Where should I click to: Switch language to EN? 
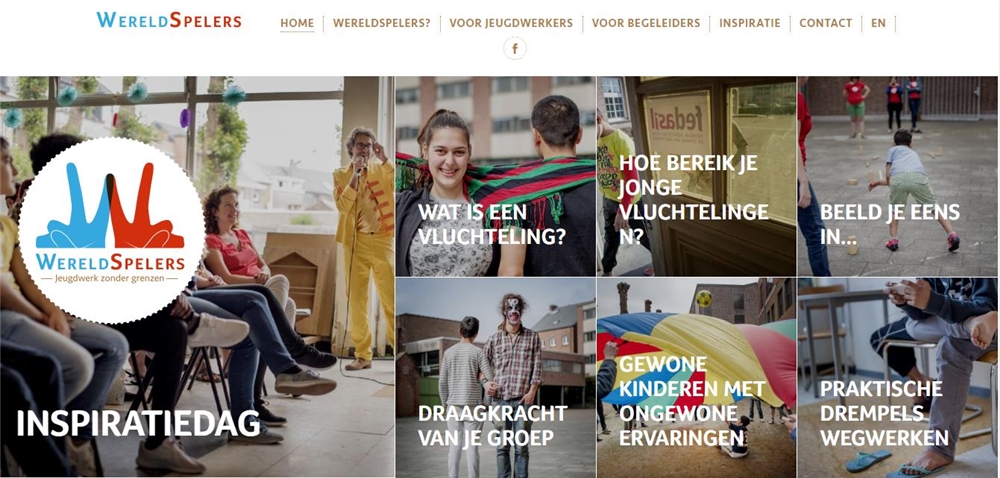878,24
